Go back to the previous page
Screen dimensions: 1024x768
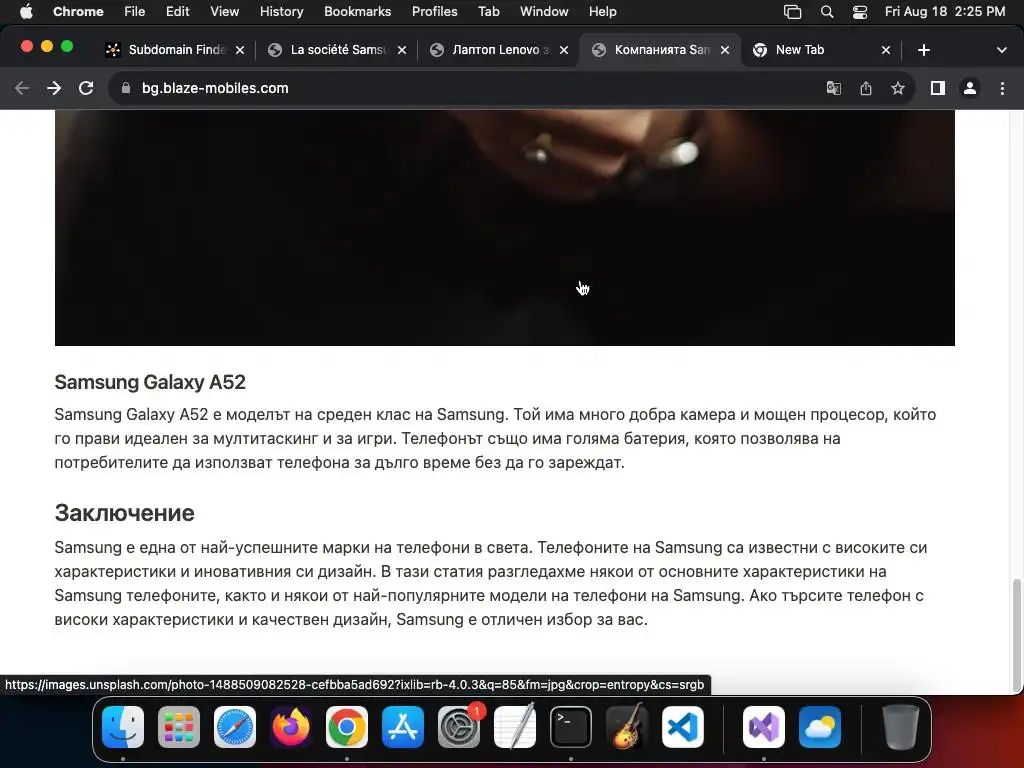click(22, 88)
